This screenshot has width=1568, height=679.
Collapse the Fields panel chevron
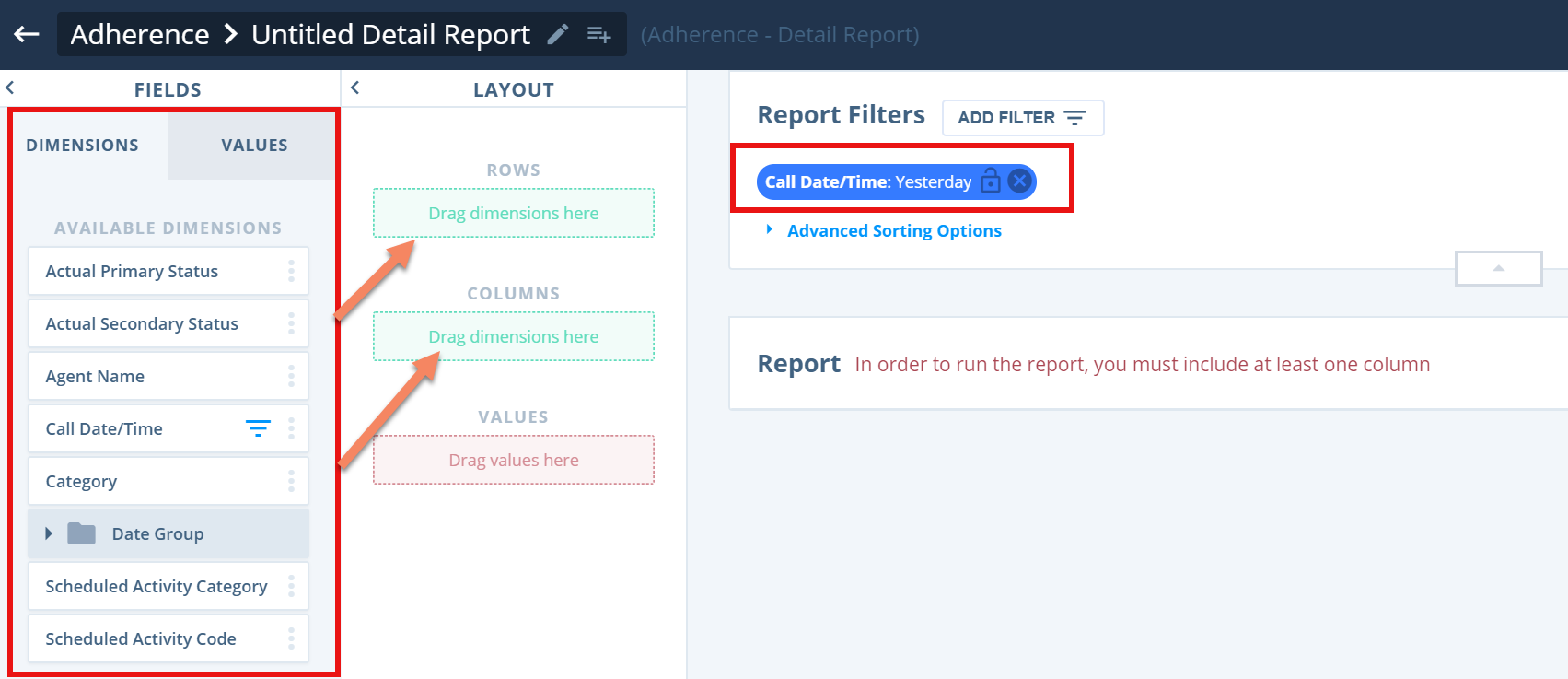tap(9, 88)
